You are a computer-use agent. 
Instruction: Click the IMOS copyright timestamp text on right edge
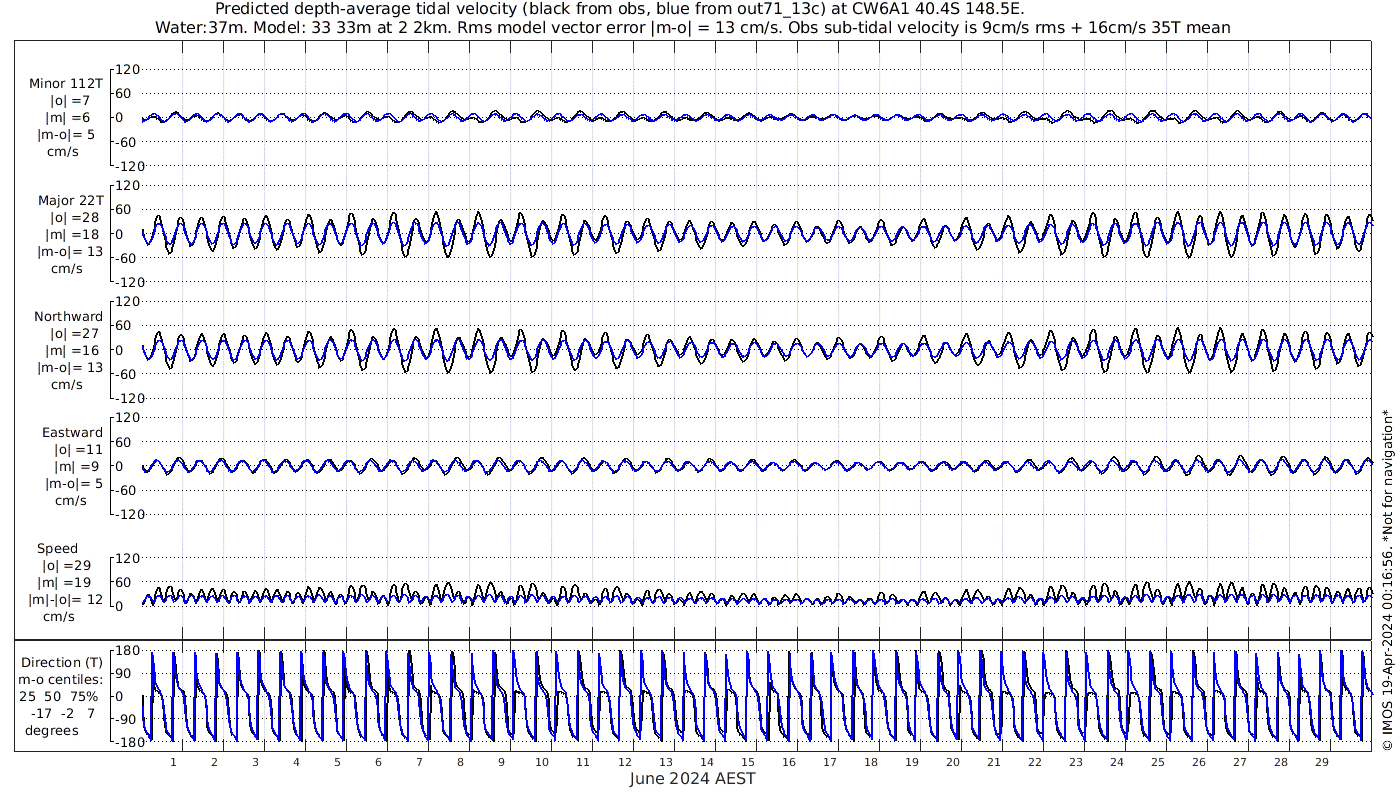[1387, 580]
